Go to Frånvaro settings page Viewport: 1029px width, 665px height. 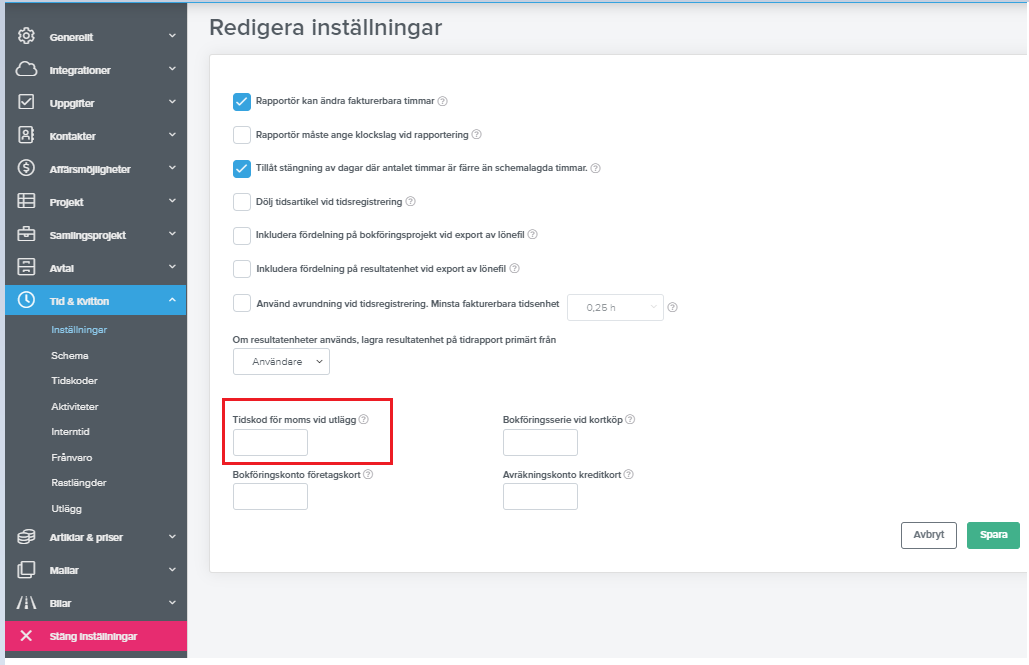pos(72,457)
